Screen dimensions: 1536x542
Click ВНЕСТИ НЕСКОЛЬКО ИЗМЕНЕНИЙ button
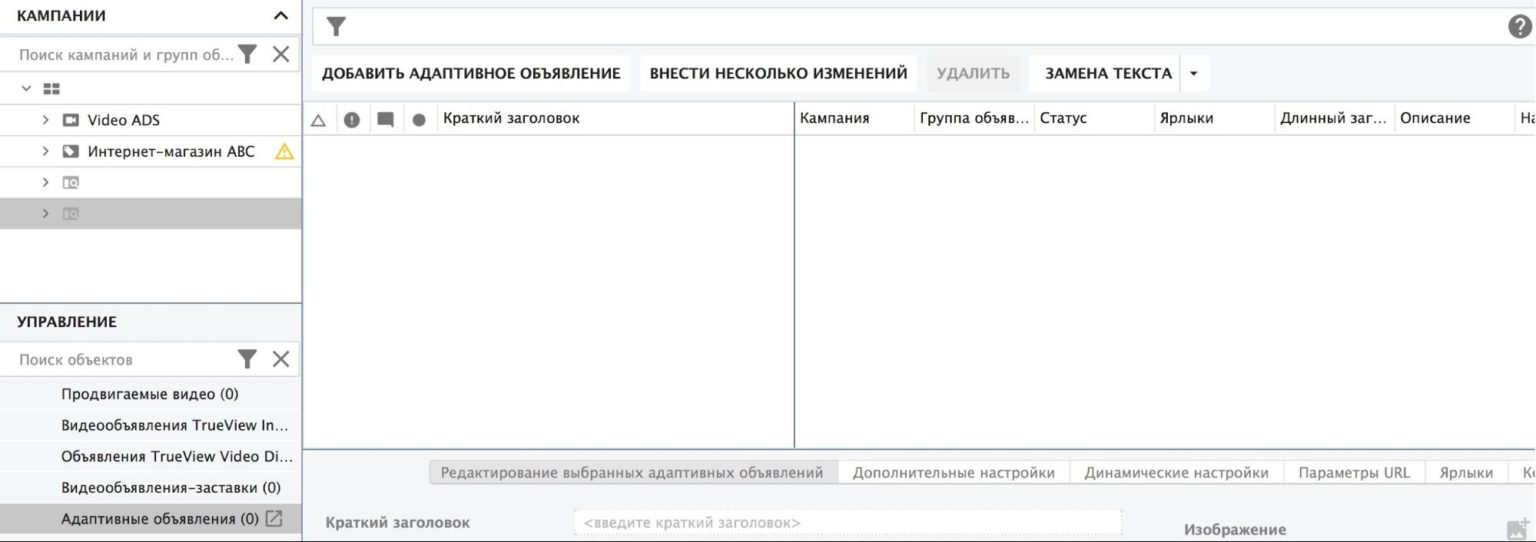click(x=778, y=73)
